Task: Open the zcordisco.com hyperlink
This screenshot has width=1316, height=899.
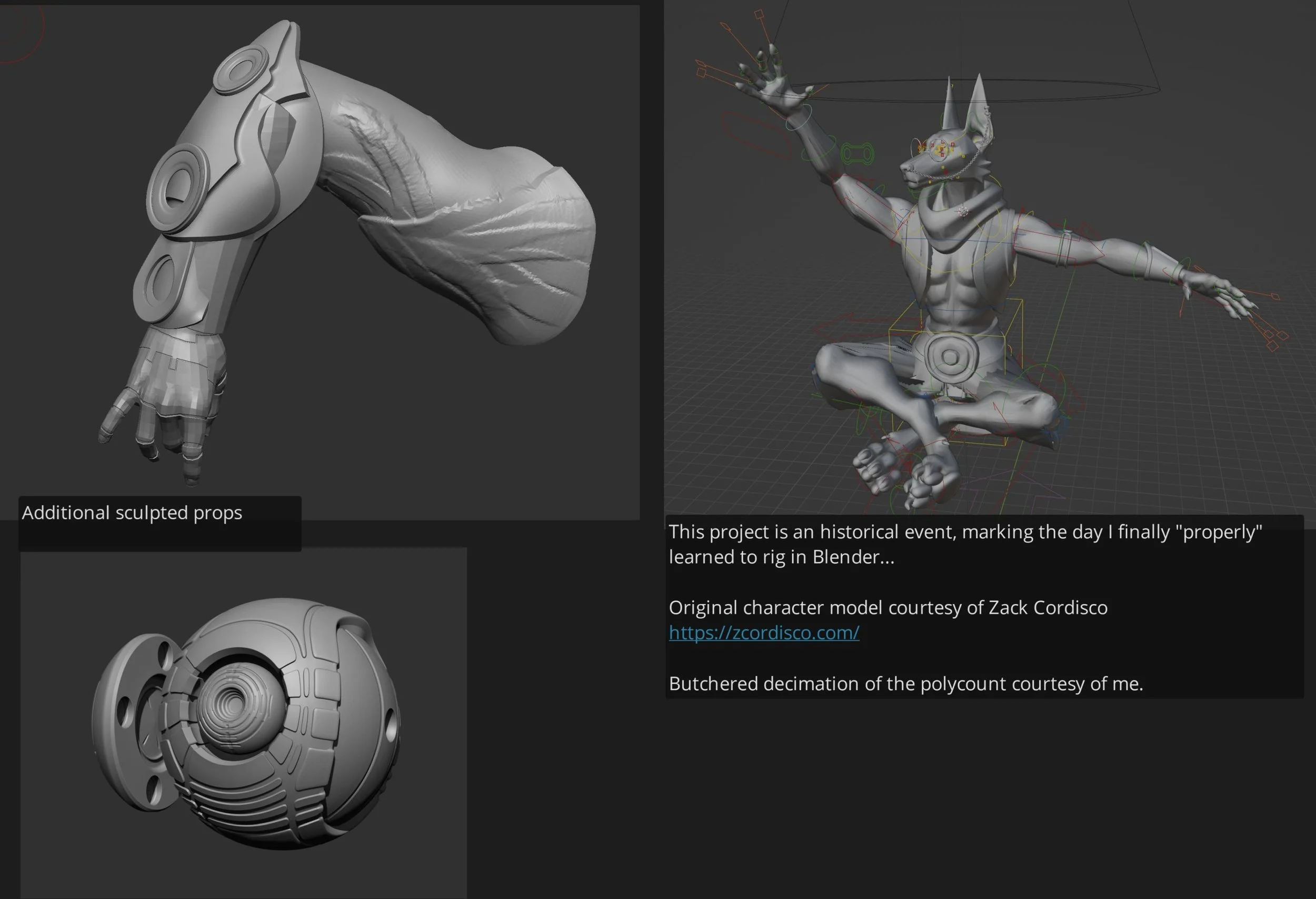Action: tap(763, 632)
